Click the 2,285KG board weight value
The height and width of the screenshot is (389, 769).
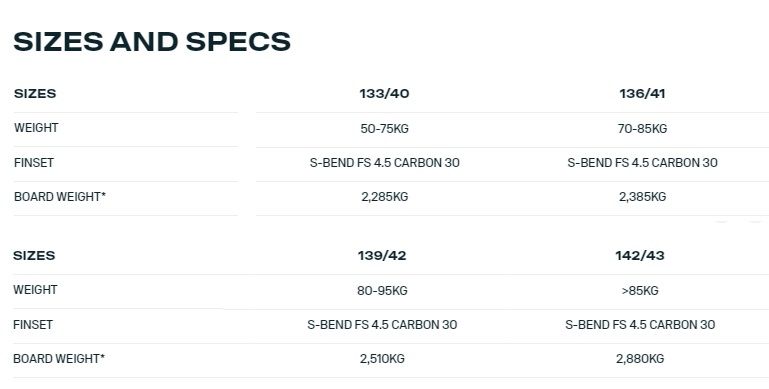coord(384,197)
